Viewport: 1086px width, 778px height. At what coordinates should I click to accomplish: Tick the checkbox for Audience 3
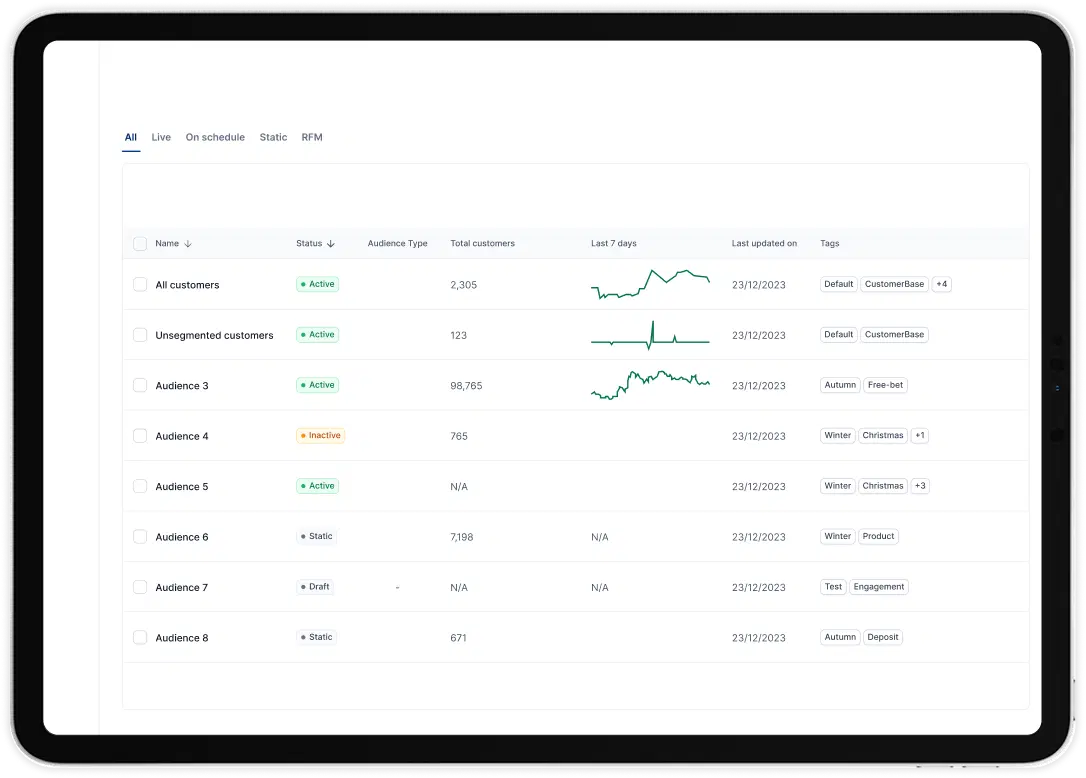[x=140, y=385]
